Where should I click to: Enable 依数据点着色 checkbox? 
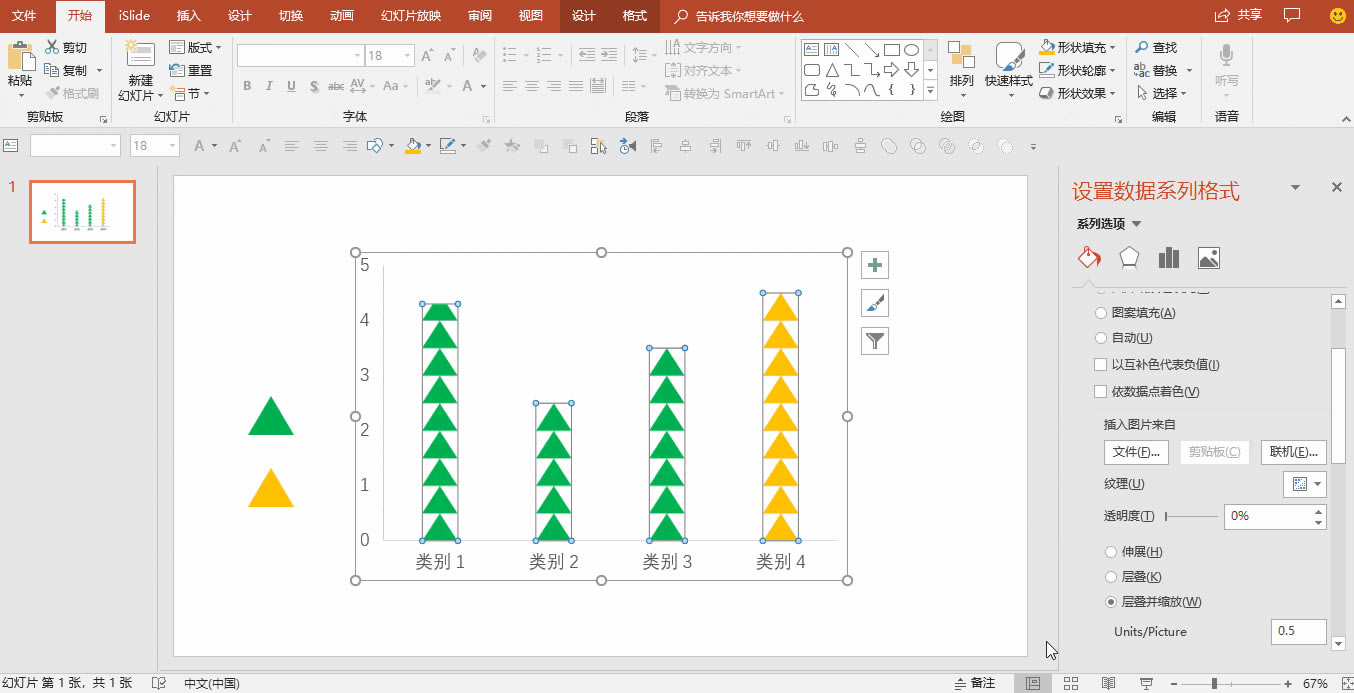point(1101,392)
